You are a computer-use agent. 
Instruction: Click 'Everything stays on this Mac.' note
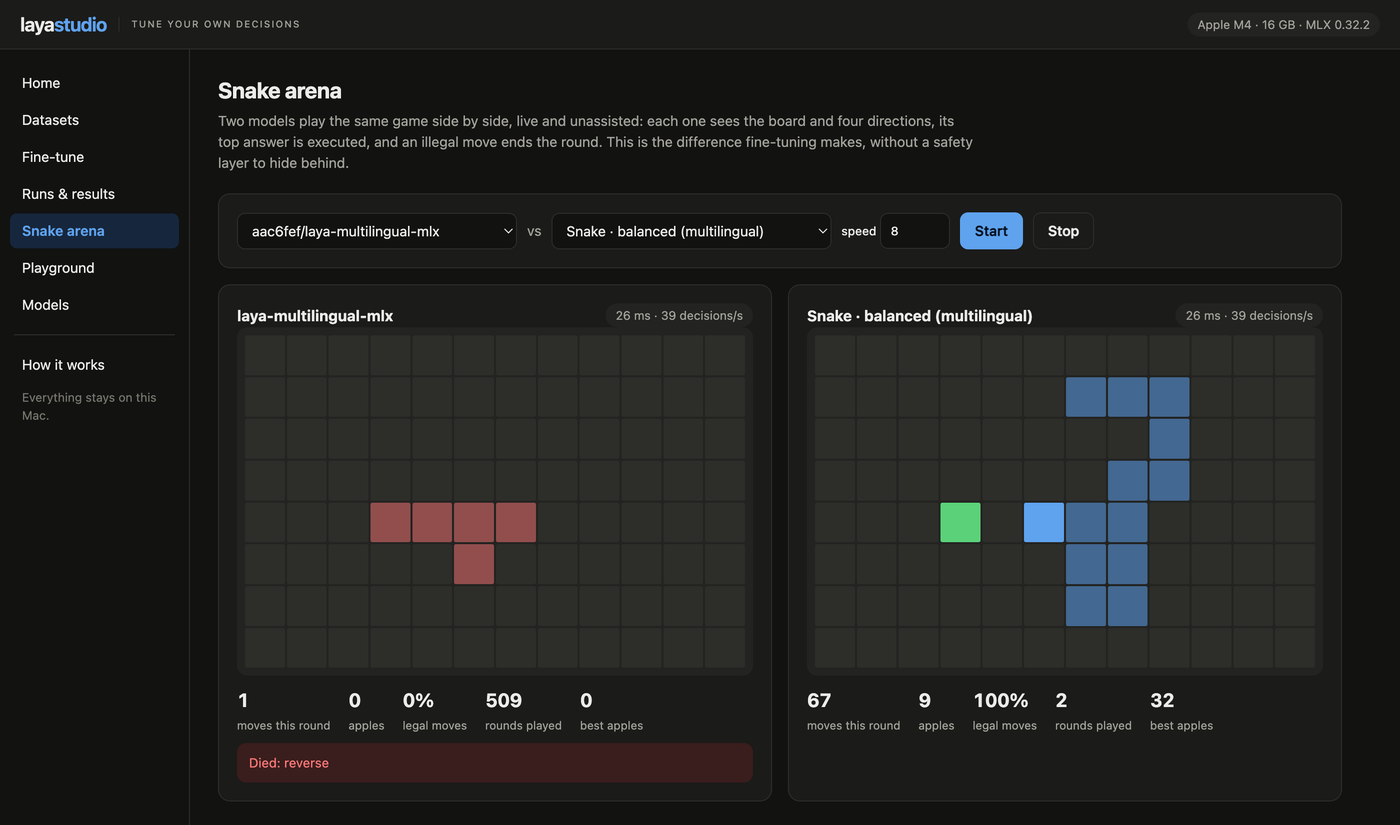(x=90, y=406)
